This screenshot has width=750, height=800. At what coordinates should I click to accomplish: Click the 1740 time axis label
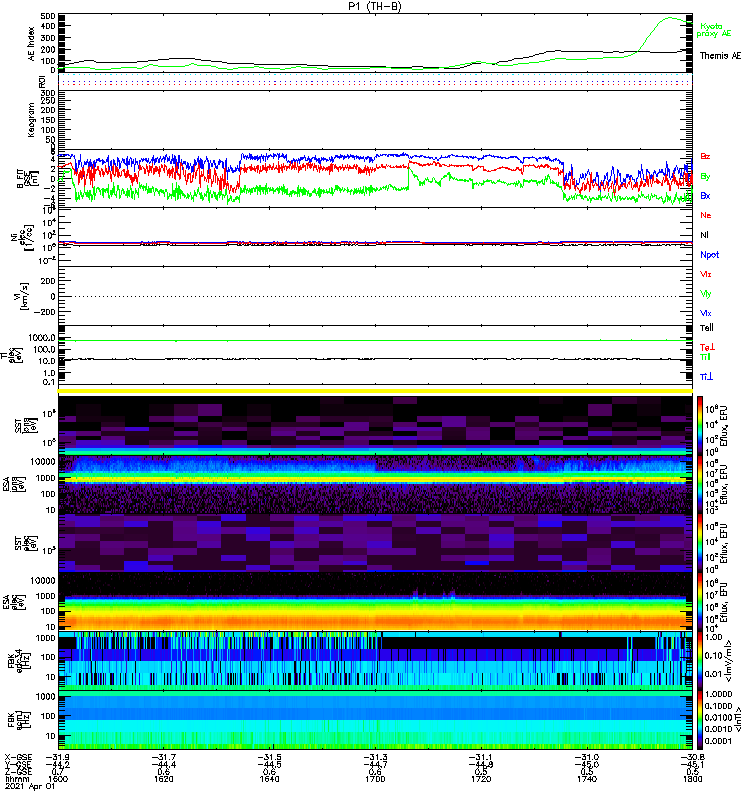coord(587,779)
